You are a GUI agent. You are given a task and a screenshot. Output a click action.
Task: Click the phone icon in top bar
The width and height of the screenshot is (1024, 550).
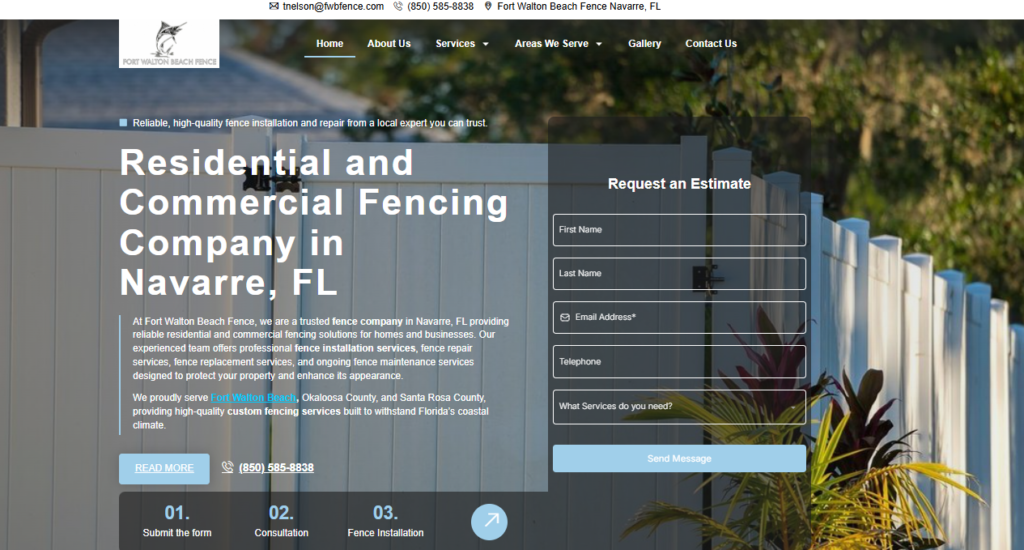(398, 7)
